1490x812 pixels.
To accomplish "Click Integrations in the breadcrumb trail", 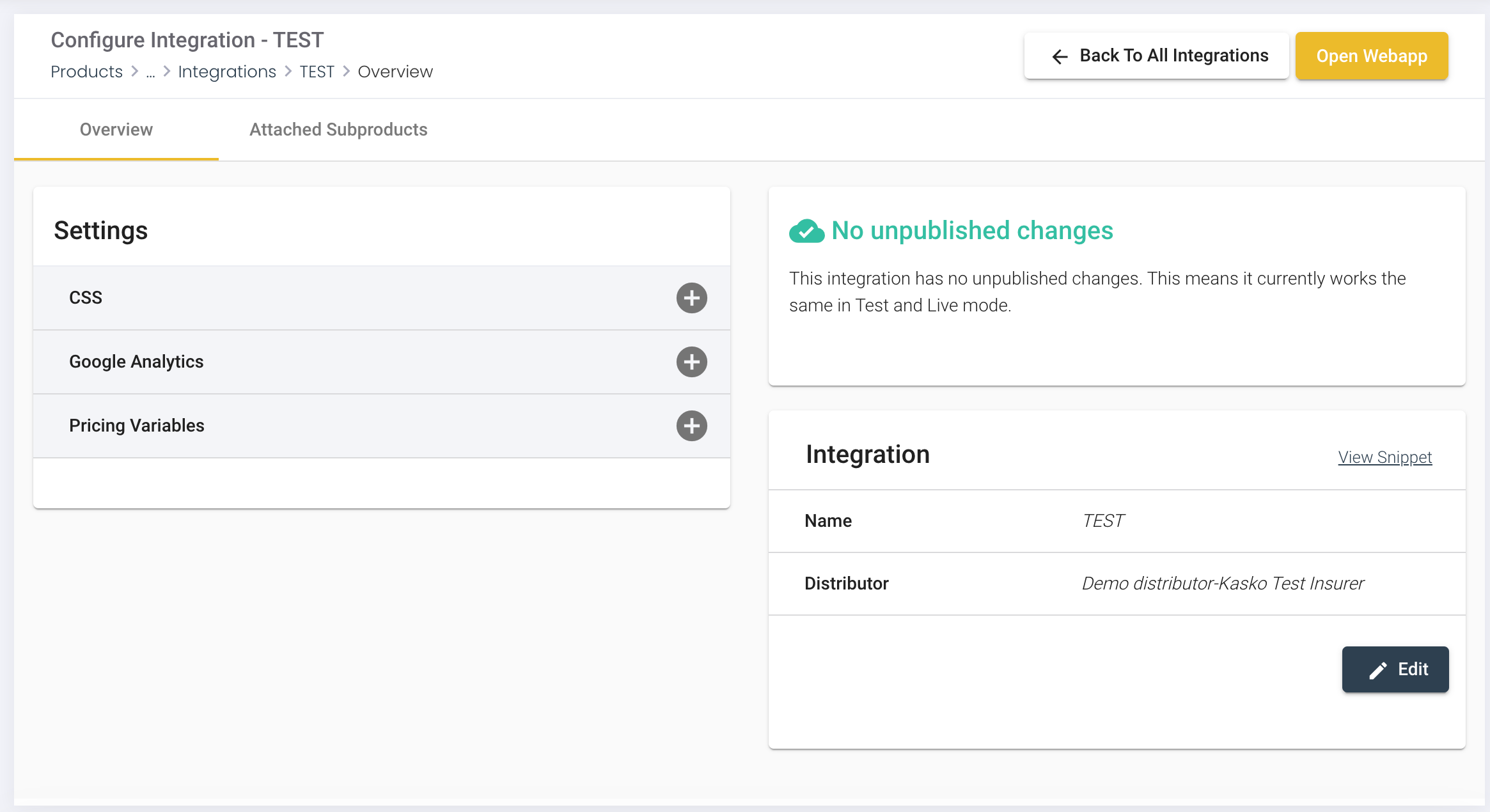I will (x=227, y=72).
